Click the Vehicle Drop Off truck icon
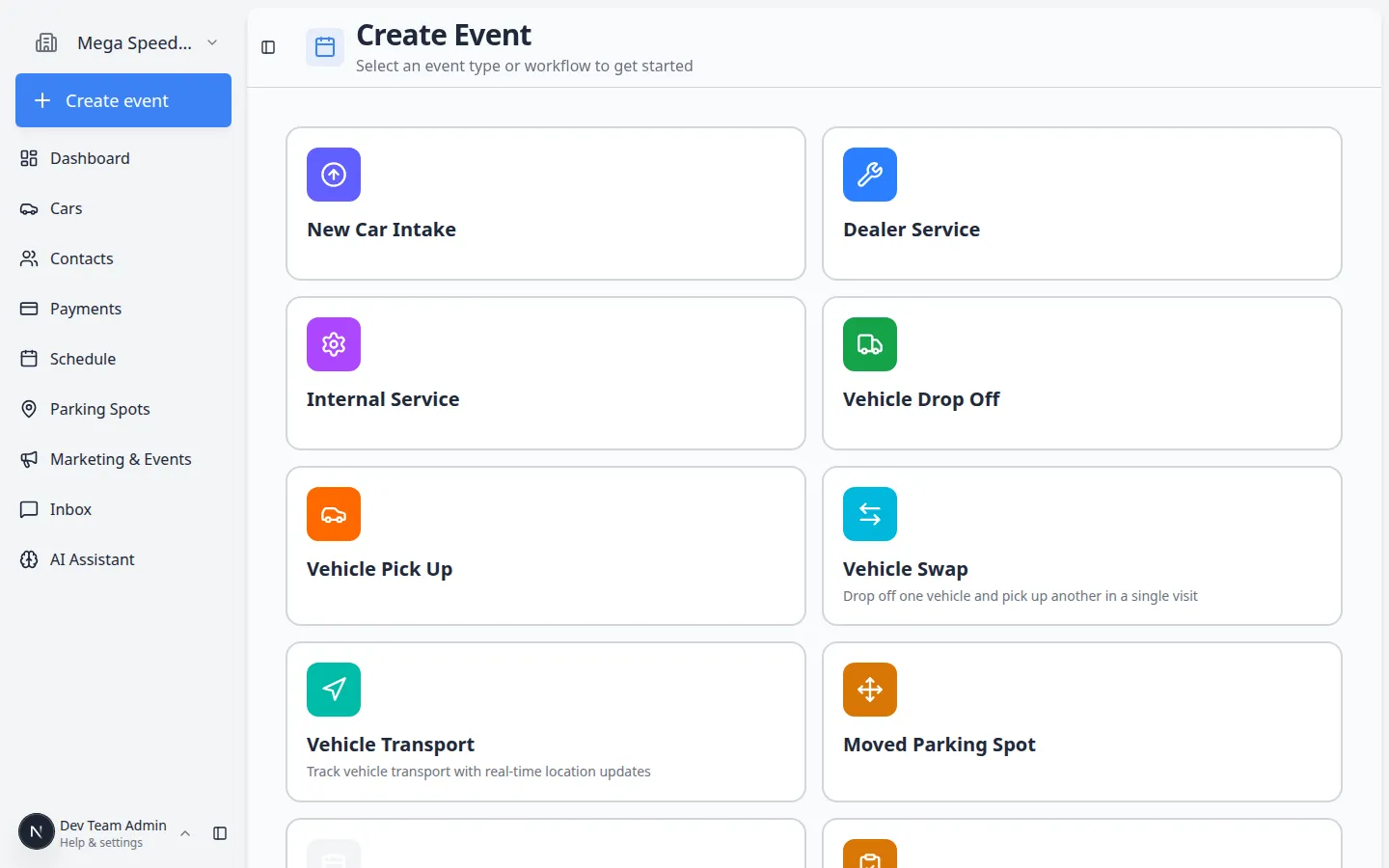This screenshot has height=868, width=1389. (x=870, y=344)
